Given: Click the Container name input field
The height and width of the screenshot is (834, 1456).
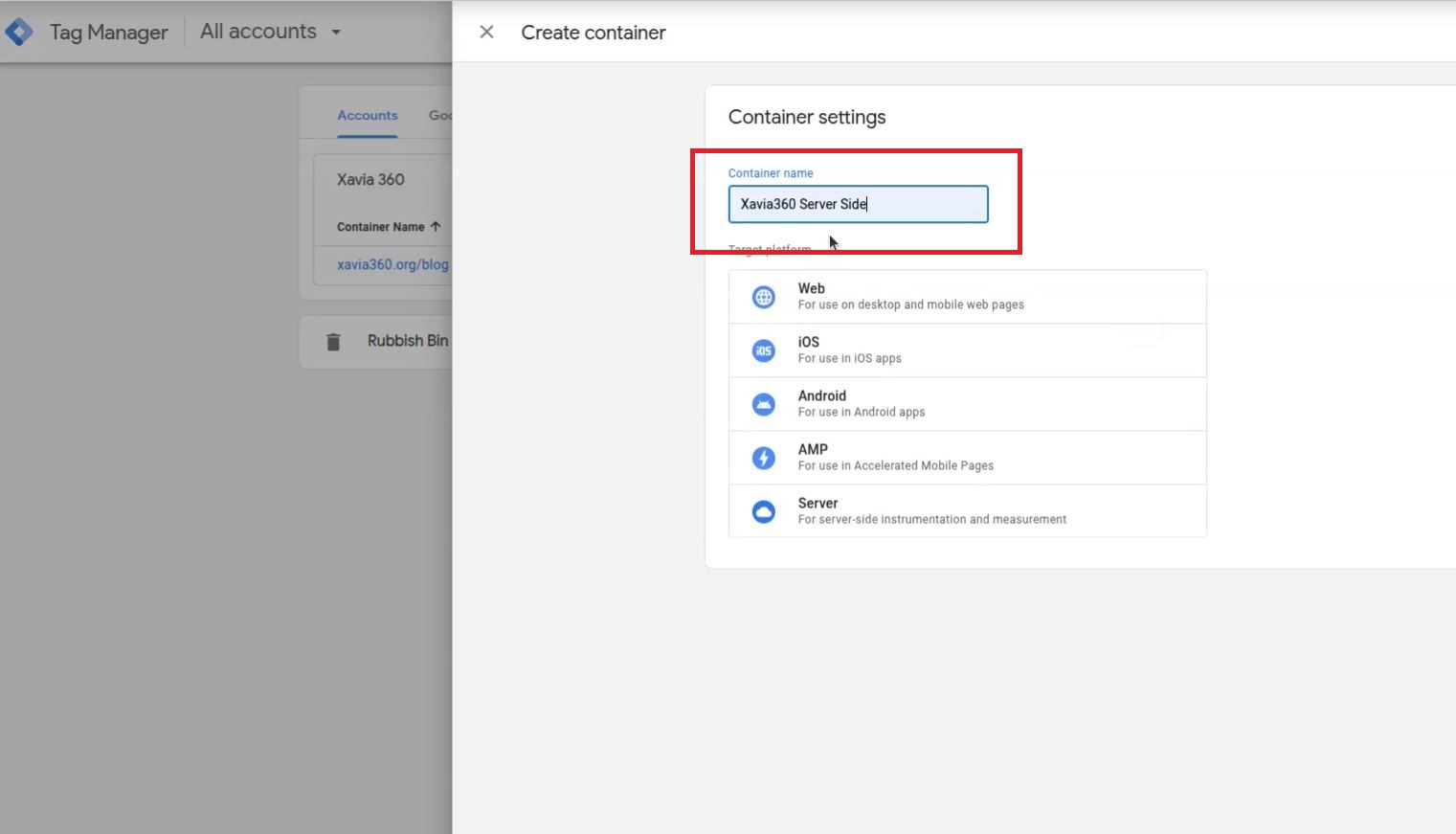Looking at the screenshot, I should pos(858,204).
